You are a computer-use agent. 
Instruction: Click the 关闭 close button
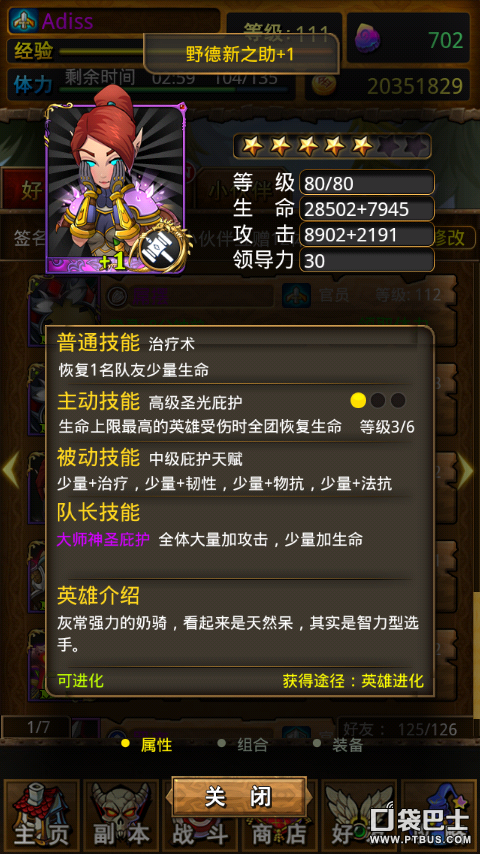[239, 797]
